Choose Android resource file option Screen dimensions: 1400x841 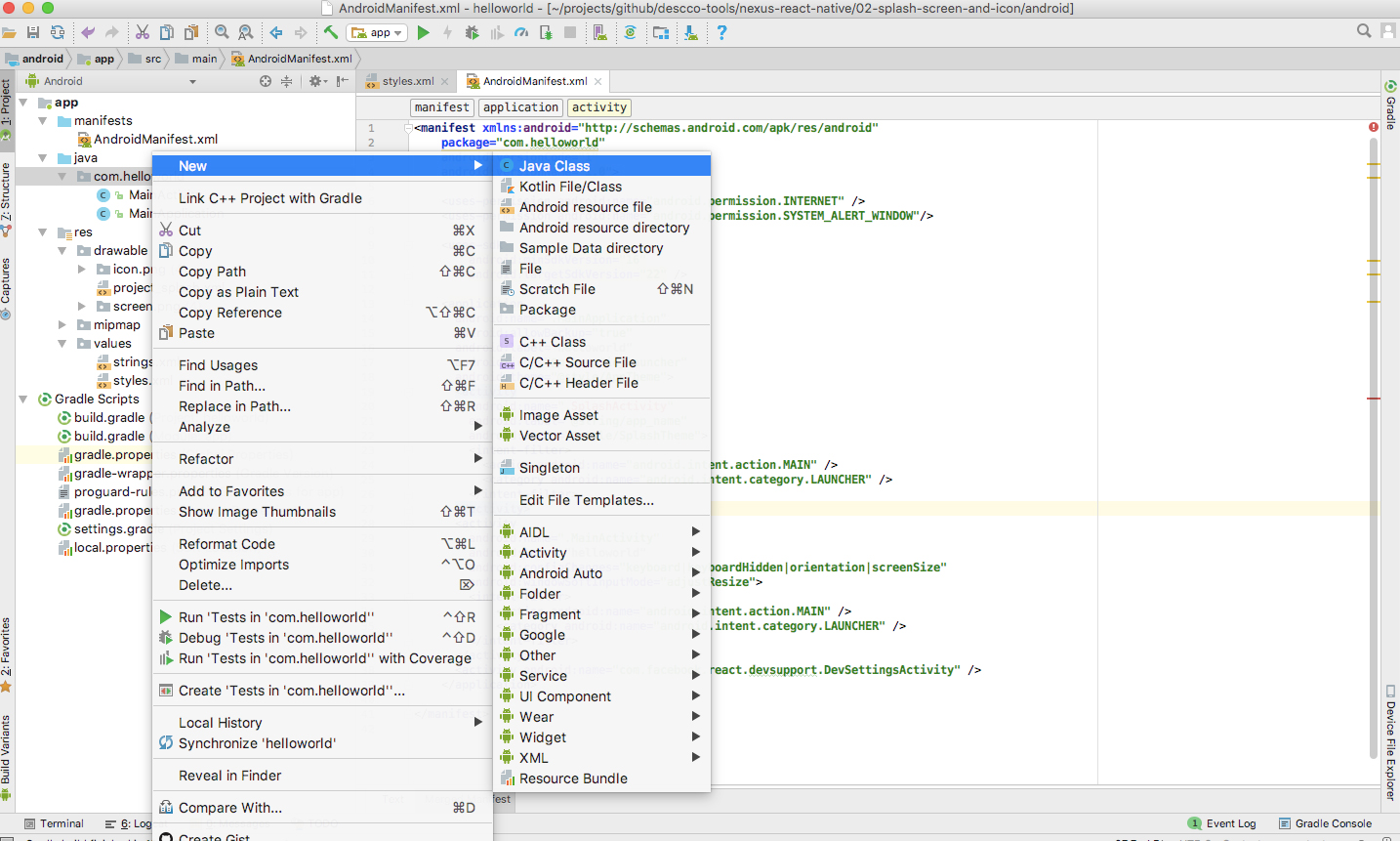click(x=602, y=207)
